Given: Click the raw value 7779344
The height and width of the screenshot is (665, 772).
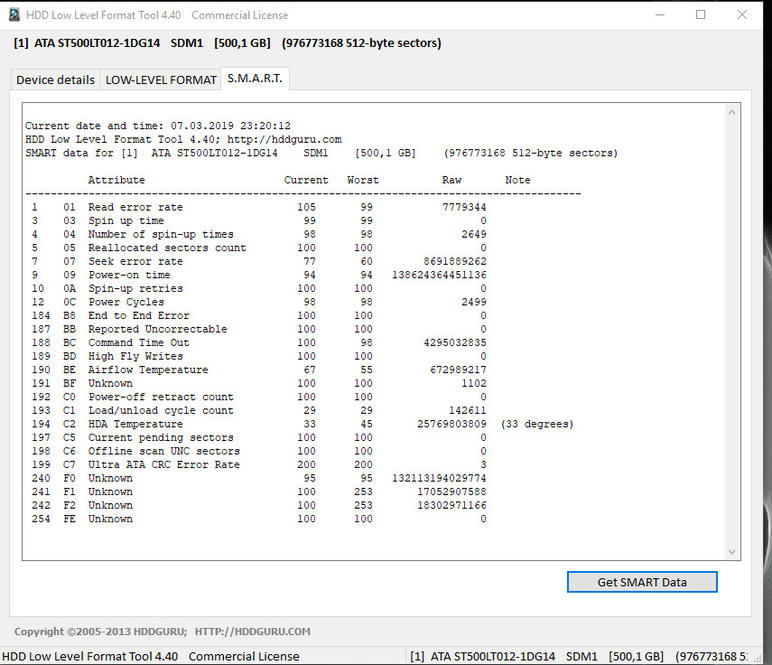Looking at the screenshot, I should (x=464, y=207).
